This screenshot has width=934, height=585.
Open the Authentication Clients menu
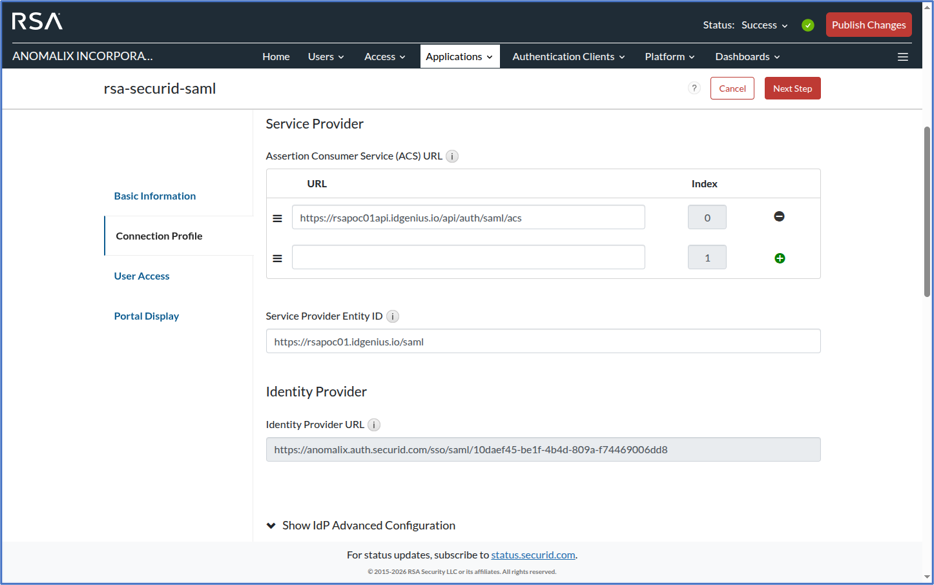(568, 57)
